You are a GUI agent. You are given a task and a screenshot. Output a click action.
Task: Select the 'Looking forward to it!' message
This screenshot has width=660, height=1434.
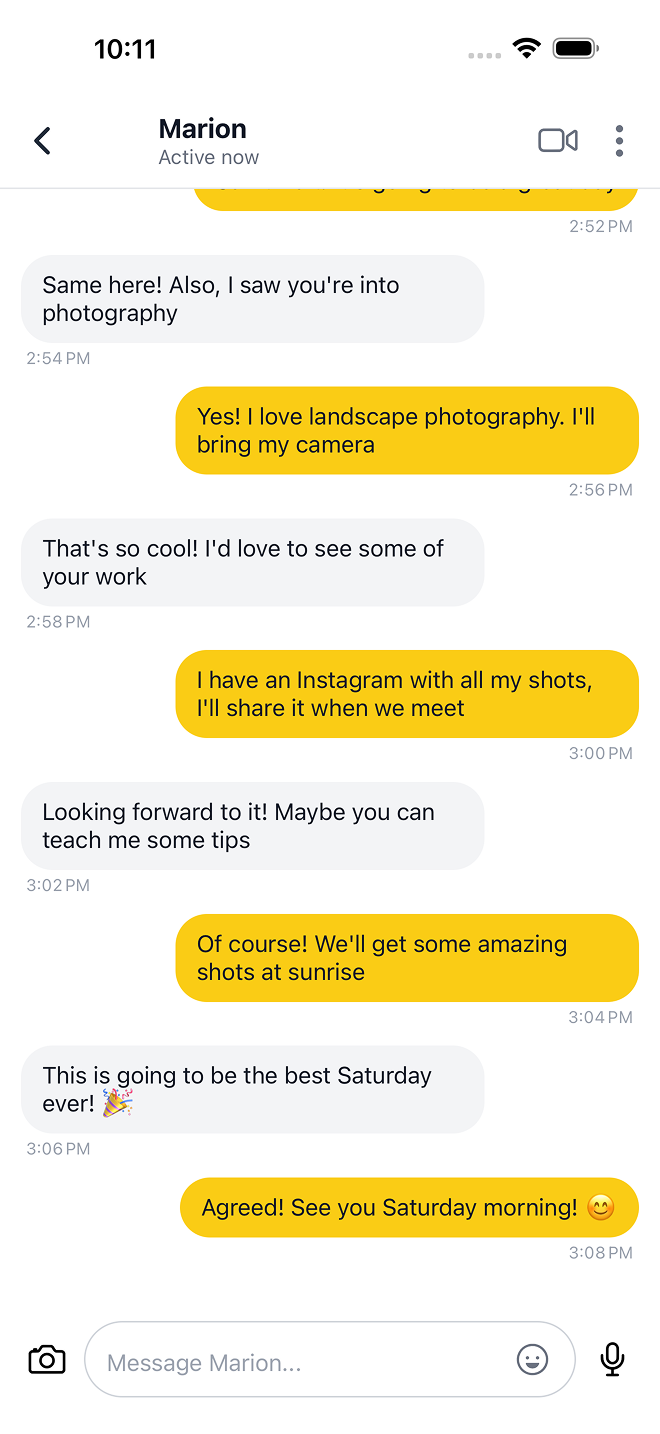(252, 826)
